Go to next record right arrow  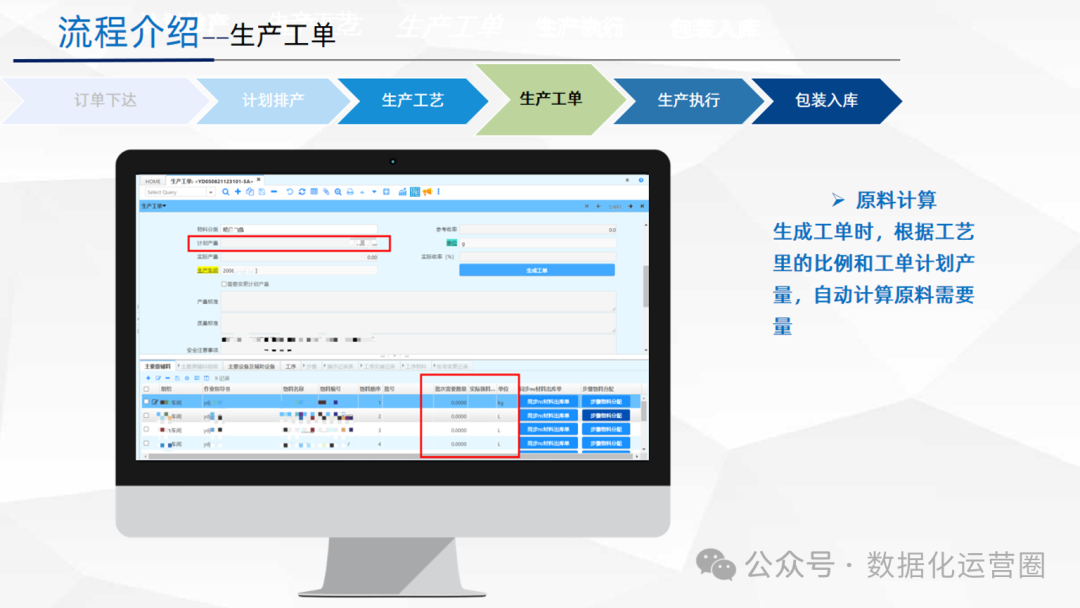630,206
